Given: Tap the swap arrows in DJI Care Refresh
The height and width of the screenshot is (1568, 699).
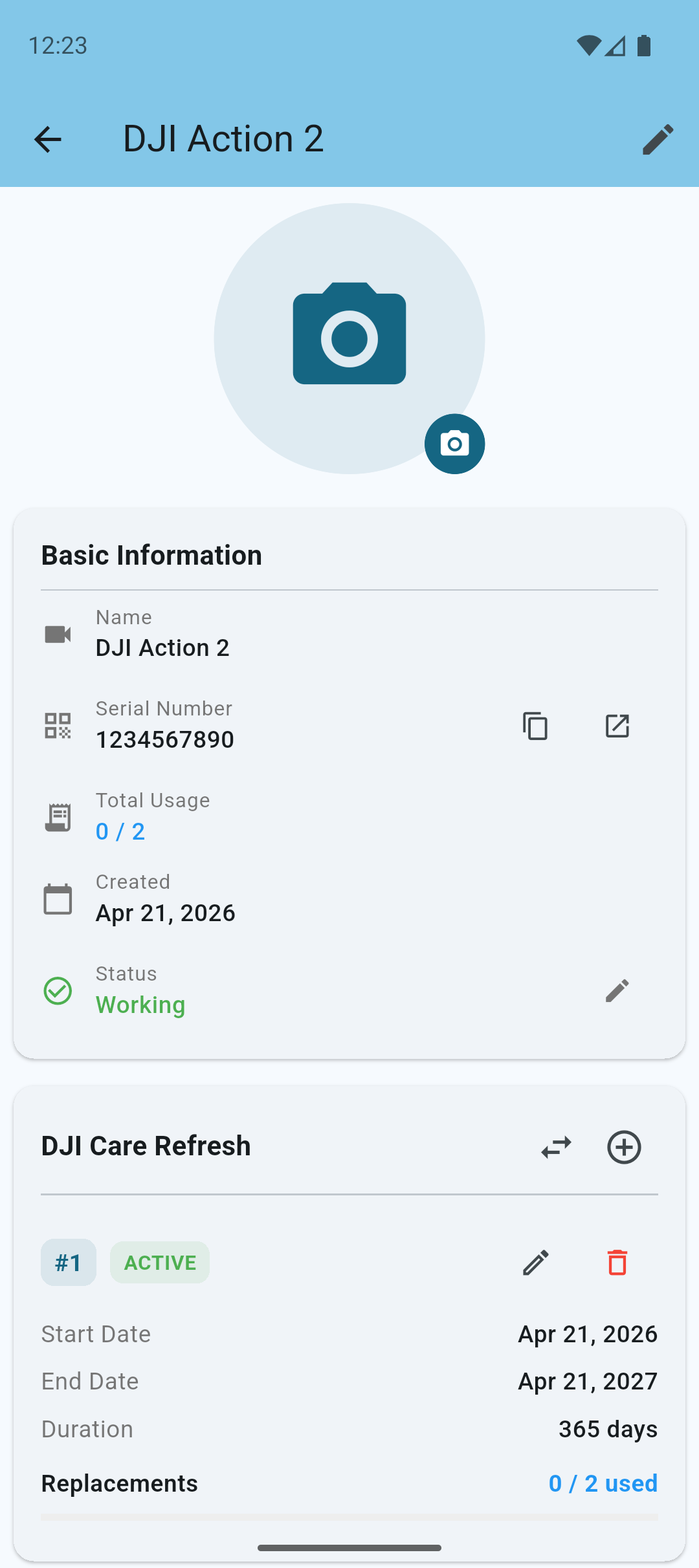Looking at the screenshot, I should click(556, 1148).
